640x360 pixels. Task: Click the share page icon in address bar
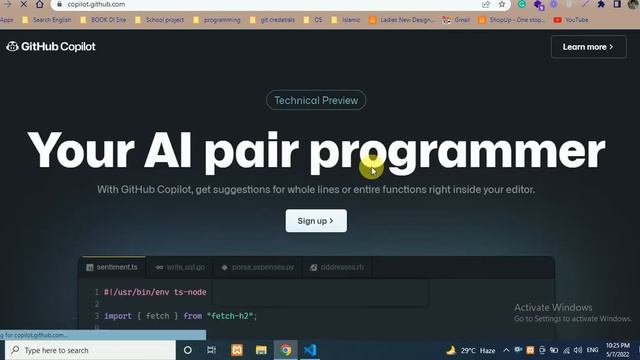pos(486,4)
